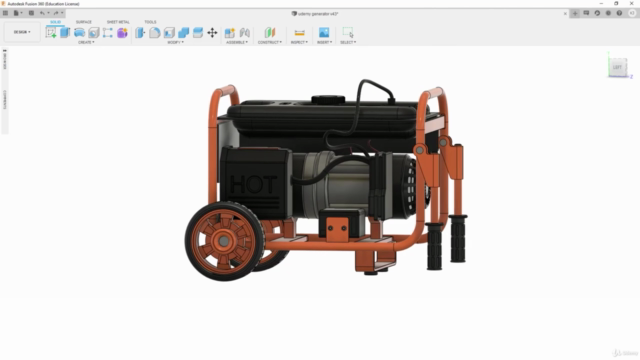Undo the last action
The height and width of the screenshot is (360, 640).
point(42,13)
